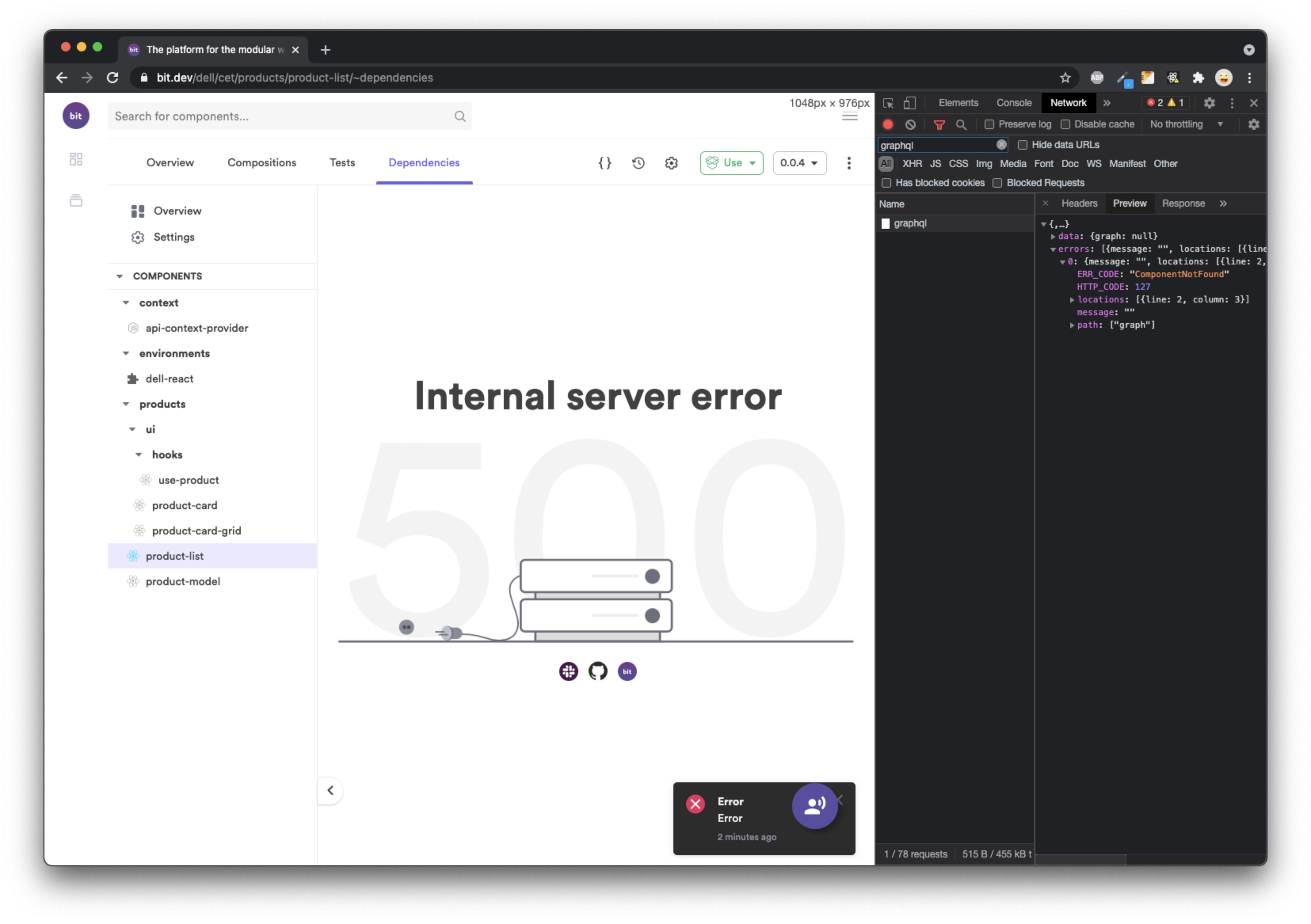The height and width of the screenshot is (924, 1311).
Task: Open the DevTools device toolbar toggle icon
Action: [x=910, y=103]
